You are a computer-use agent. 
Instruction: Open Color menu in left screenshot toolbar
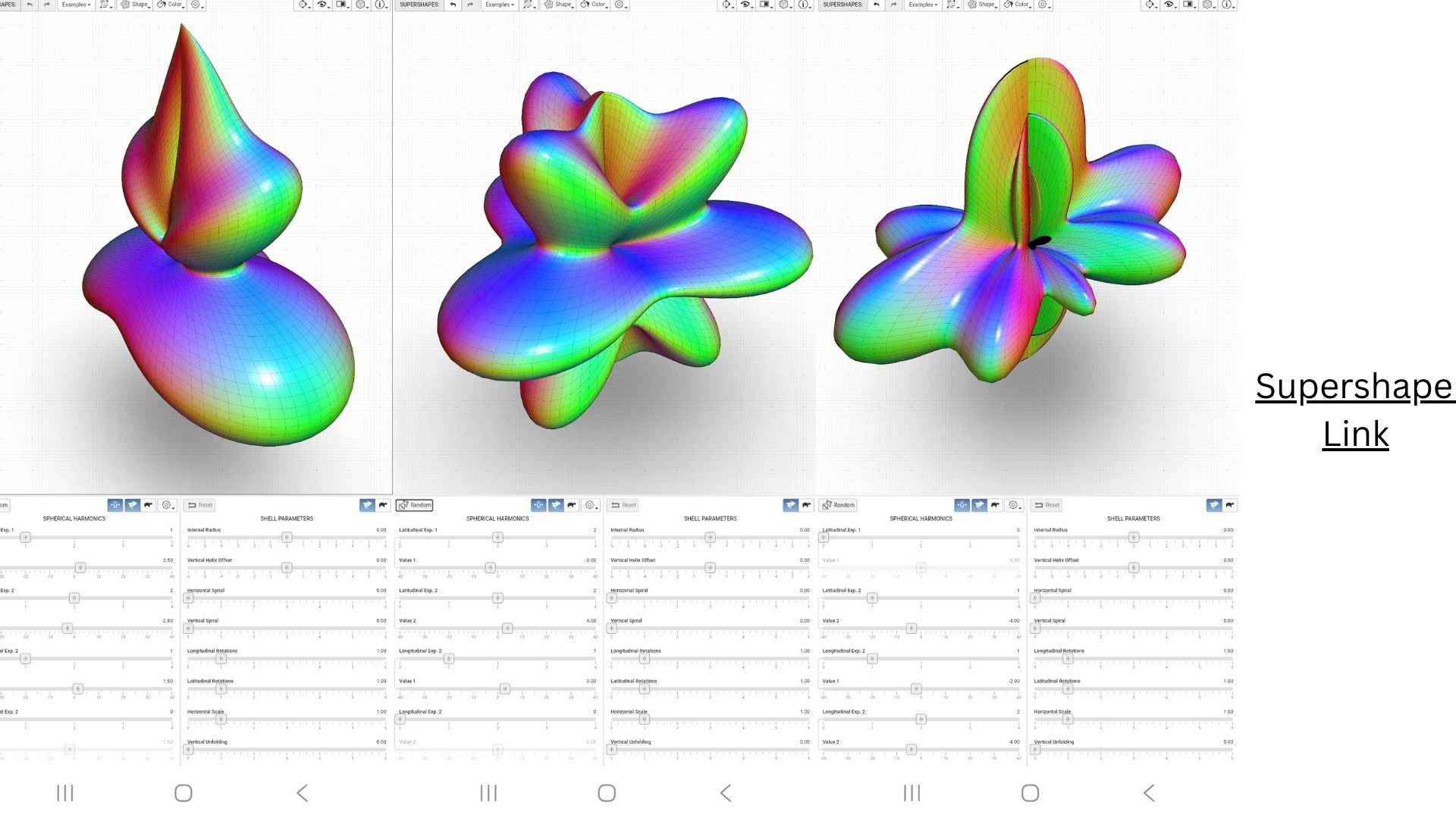pos(170,5)
